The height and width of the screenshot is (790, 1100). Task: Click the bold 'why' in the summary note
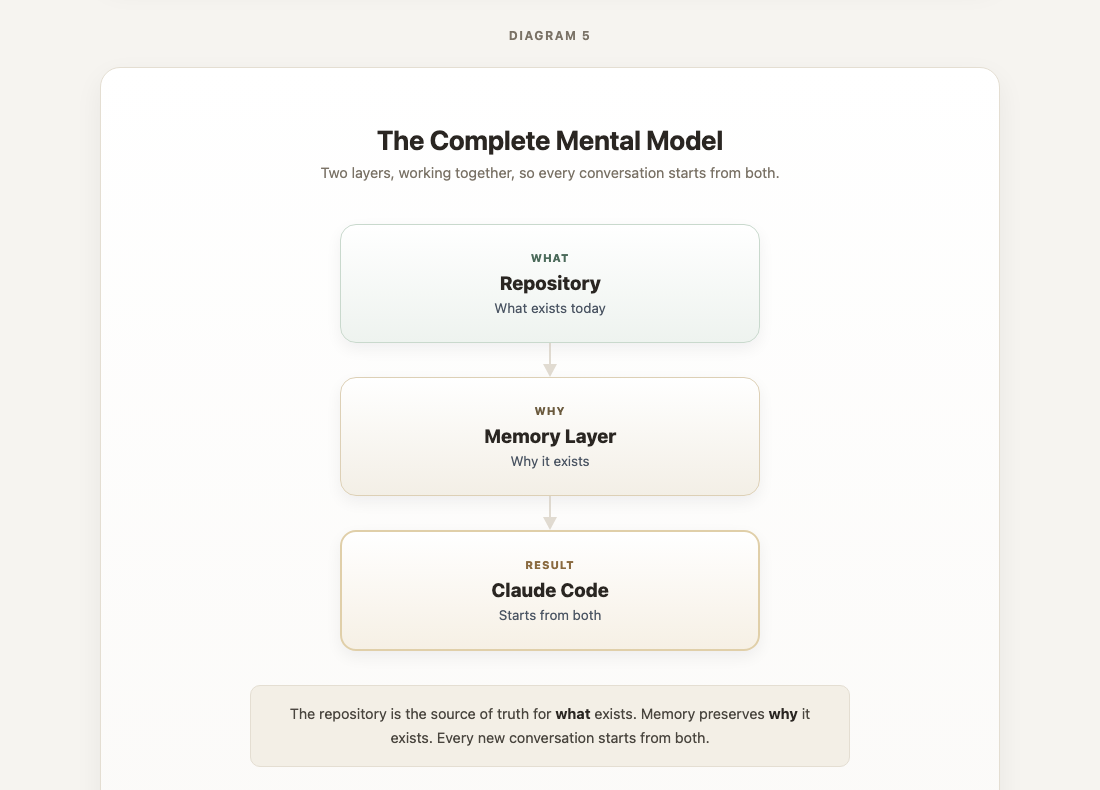click(783, 714)
